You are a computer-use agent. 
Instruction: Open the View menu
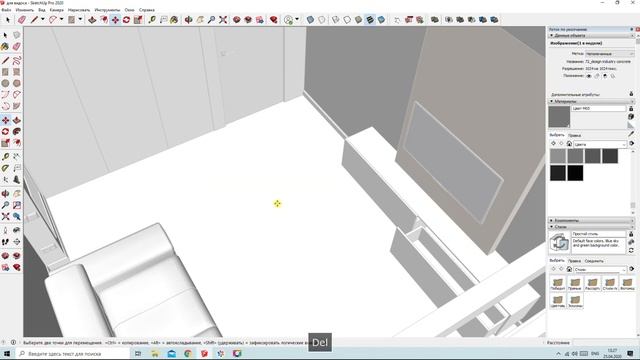(x=42, y=10)
